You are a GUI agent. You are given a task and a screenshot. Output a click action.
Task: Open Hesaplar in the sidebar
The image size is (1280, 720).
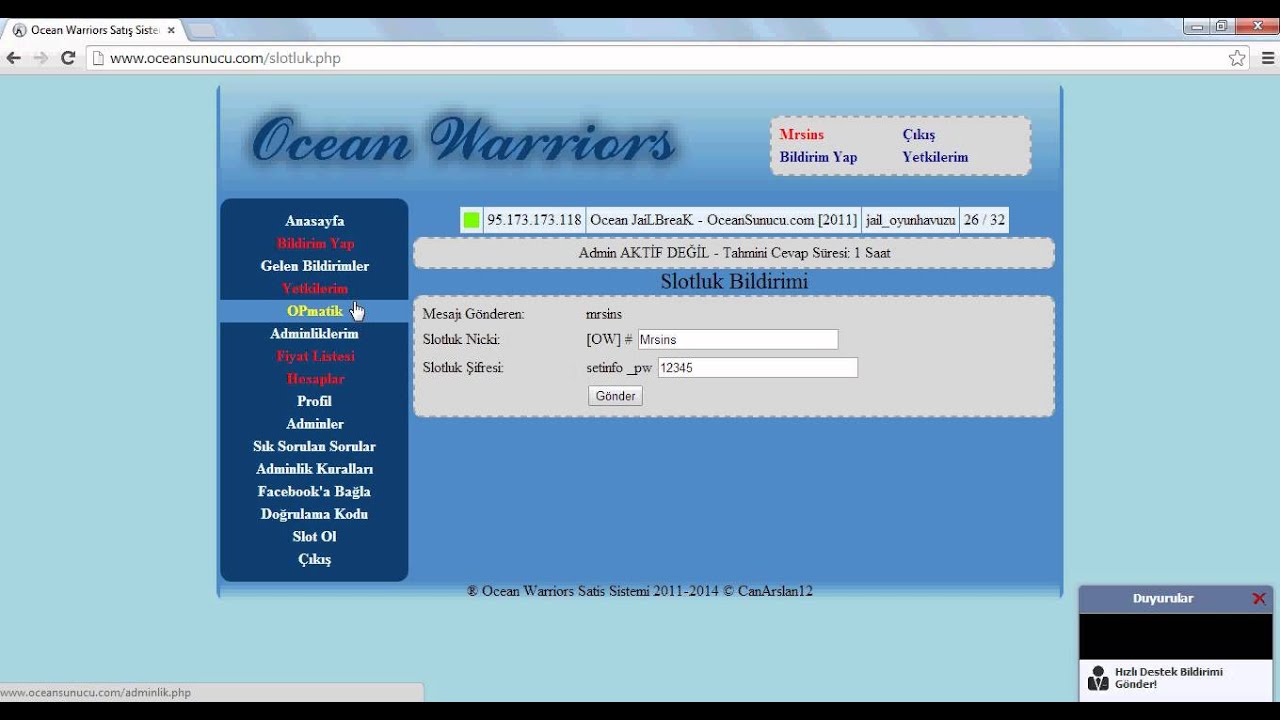[x=314, y=379]
